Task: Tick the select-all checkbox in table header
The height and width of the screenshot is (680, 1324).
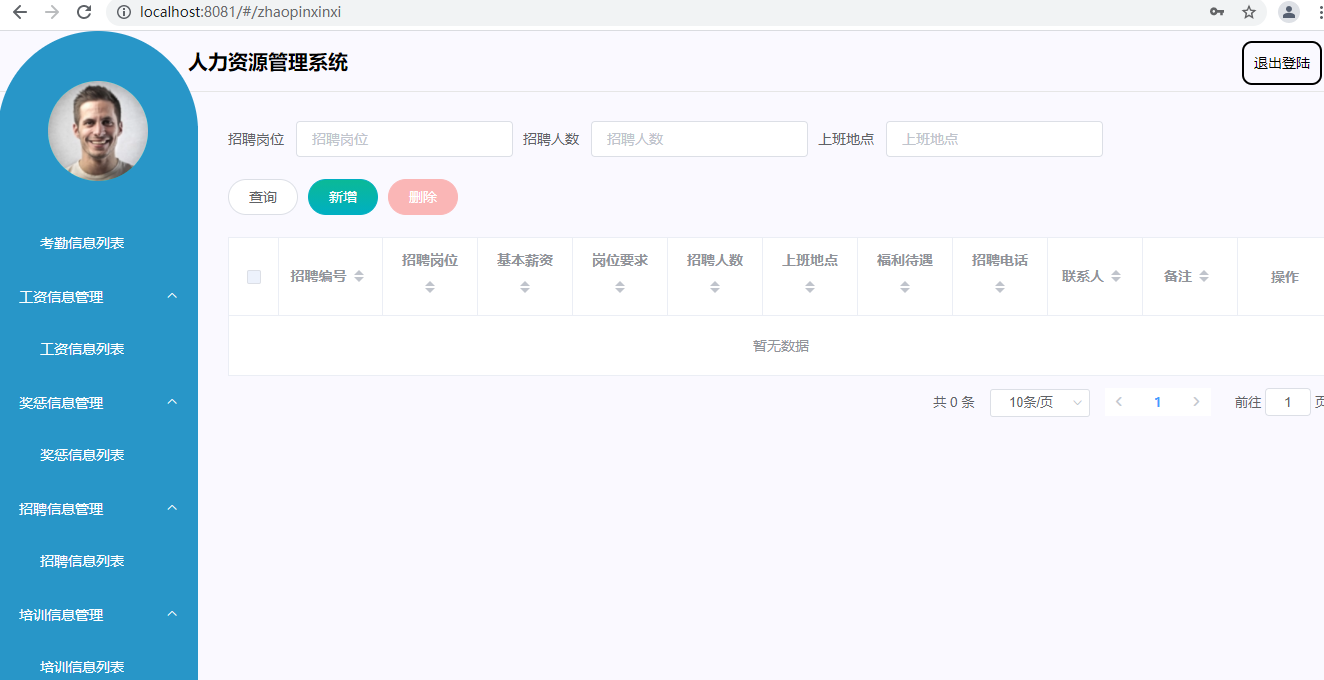Action: click(254, 277)
